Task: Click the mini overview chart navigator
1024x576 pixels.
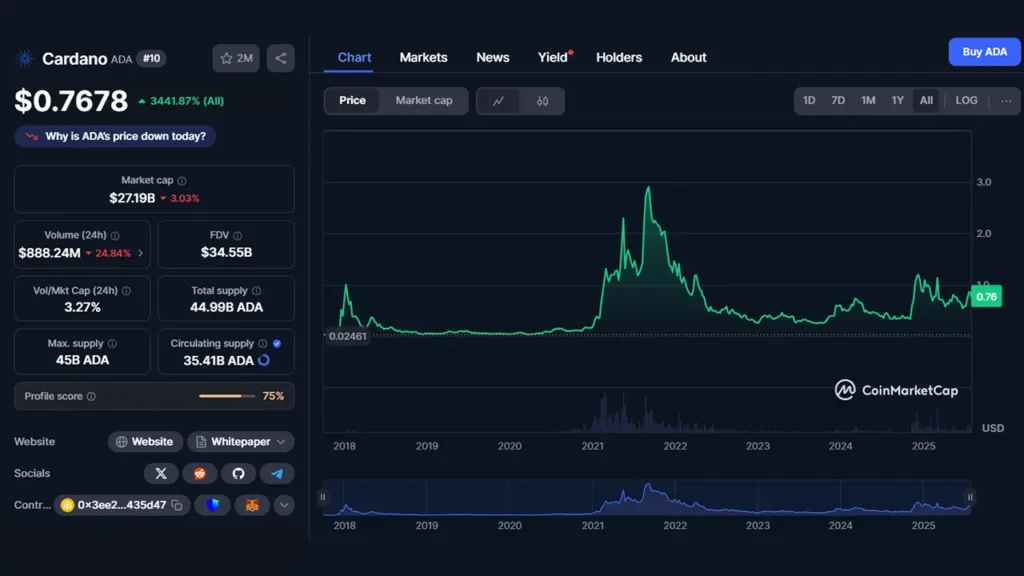Action: click(x=647, y=498)
